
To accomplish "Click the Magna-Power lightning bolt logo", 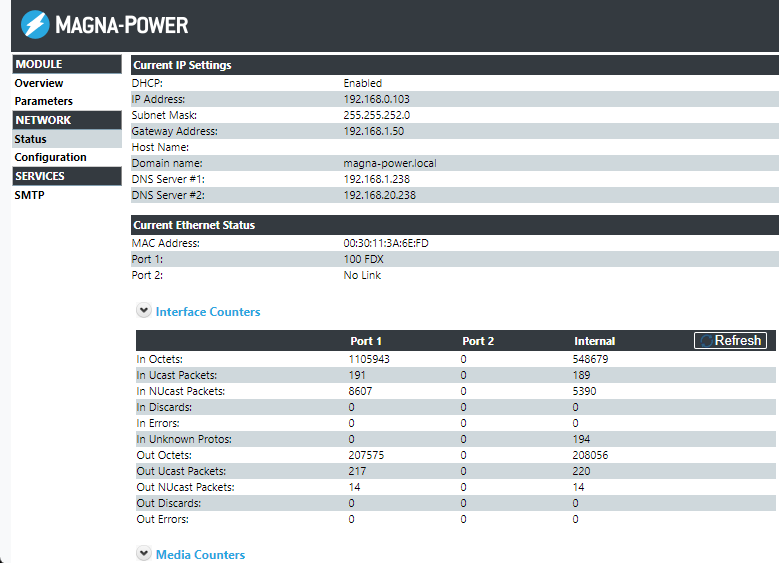I will pyautogui.click(x=35, y=24).
